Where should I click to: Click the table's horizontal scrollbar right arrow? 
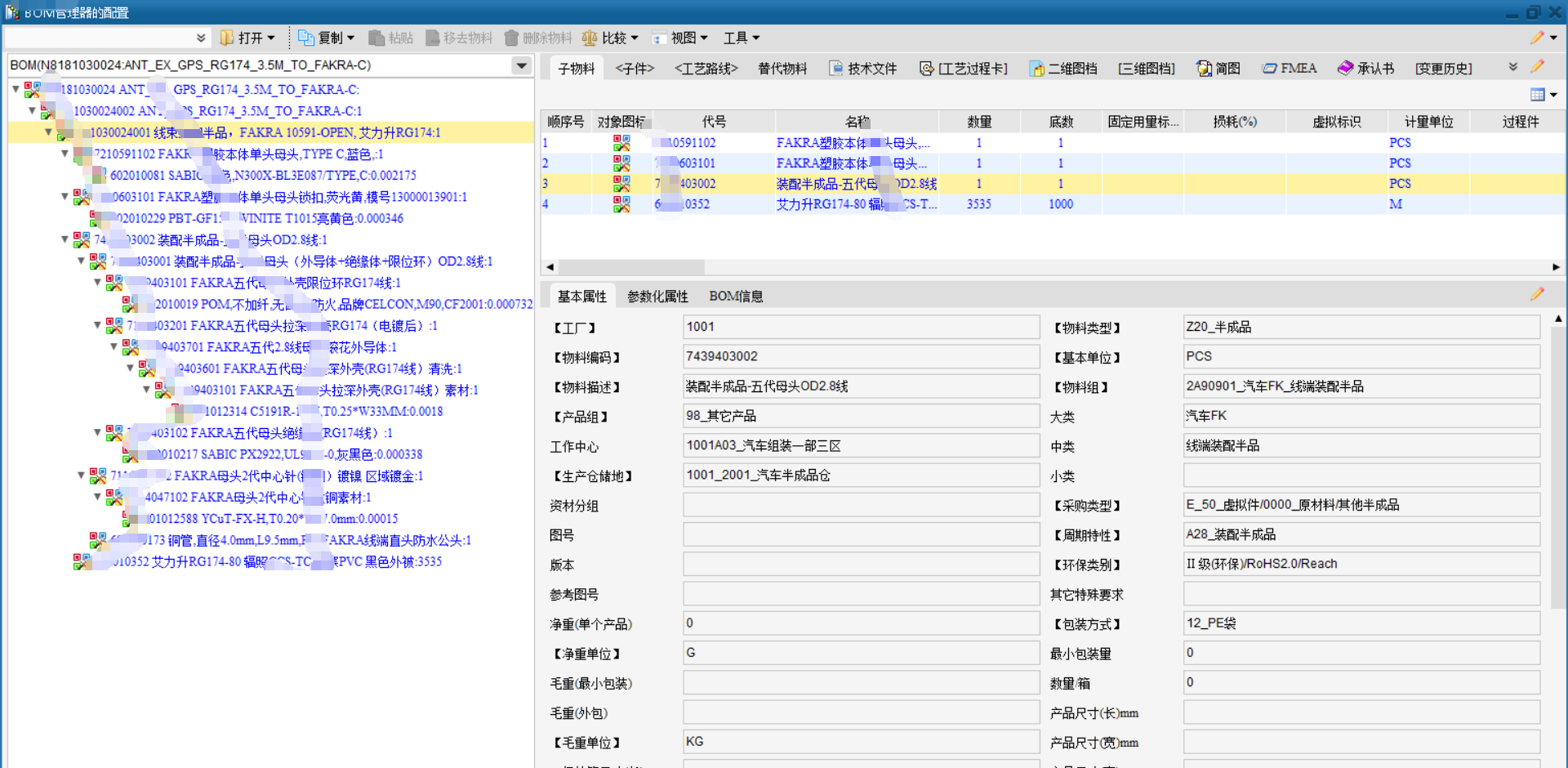pyautogui.click(x=1555, y=267)
